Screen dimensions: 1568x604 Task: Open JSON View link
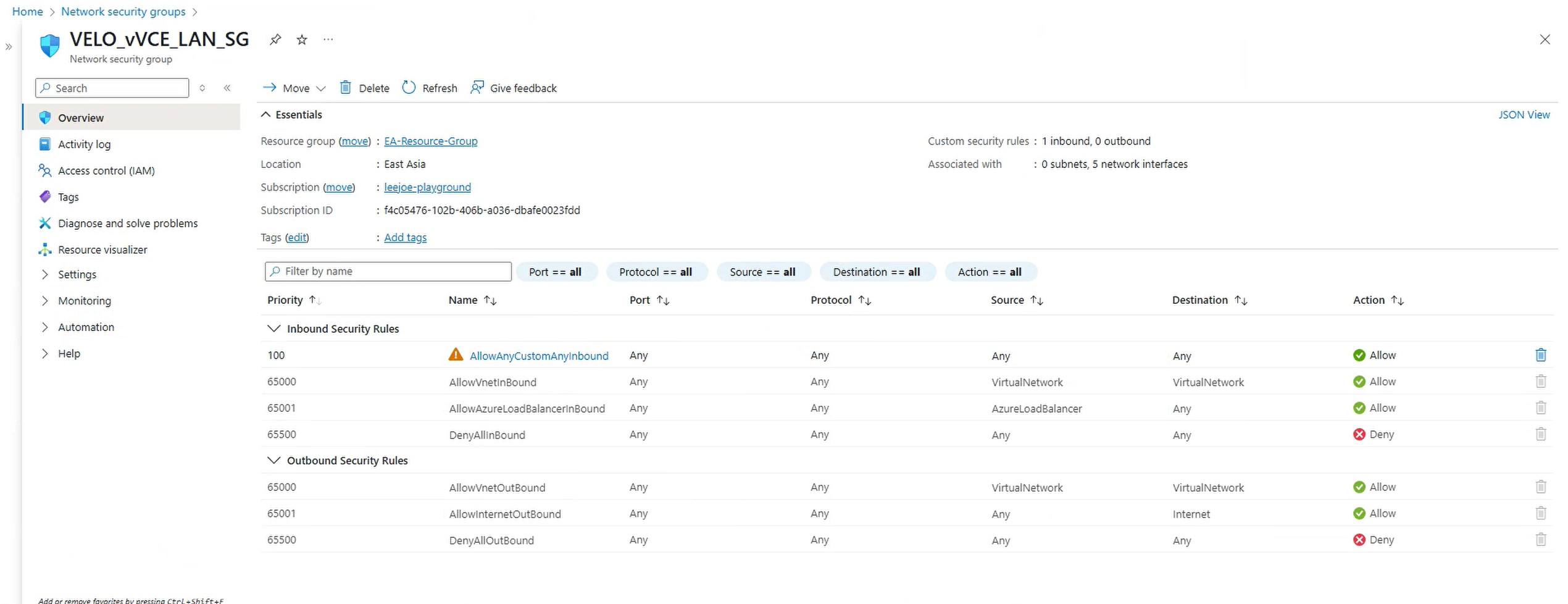tap(1524, 115)
